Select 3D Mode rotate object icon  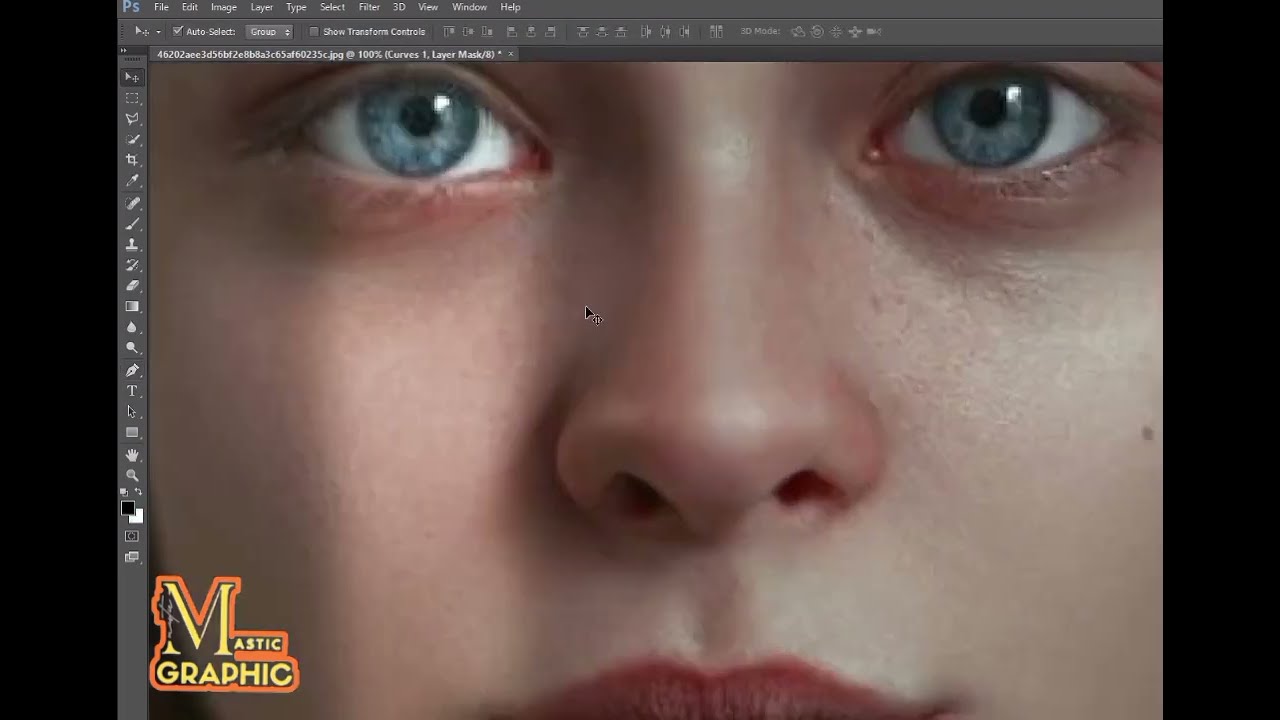coord(797,32)
